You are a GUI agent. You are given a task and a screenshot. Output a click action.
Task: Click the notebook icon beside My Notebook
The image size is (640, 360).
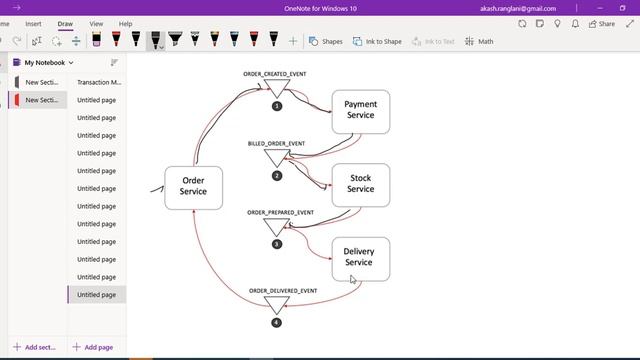click(17, 62)
